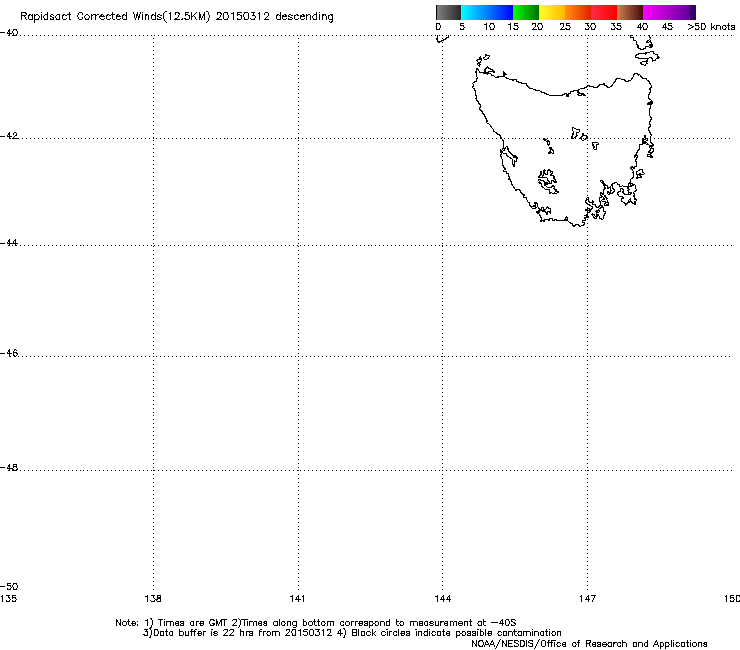Click the -42 latitude axis label
This screenshot has width=740, height=650.
(x=9, y=135)
